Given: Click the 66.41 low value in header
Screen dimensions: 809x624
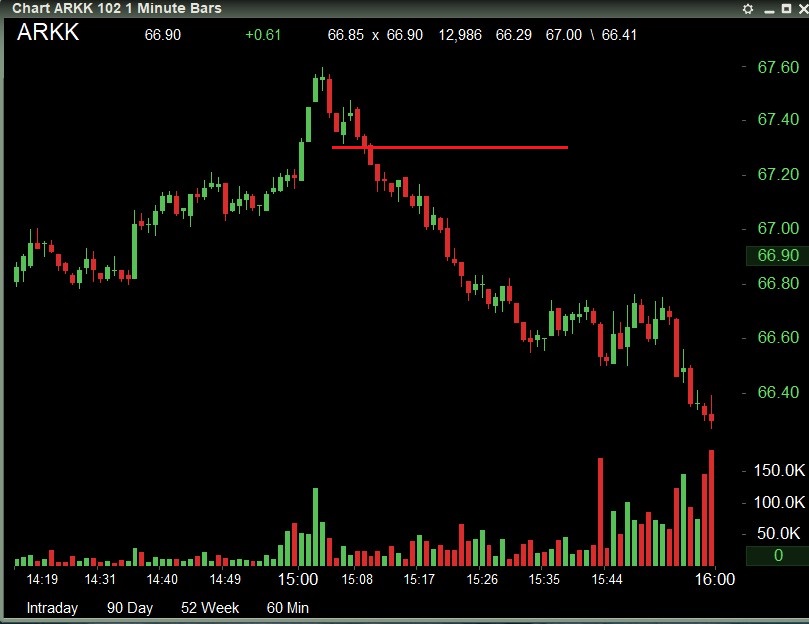Looking at the screenshot, I should tap(619, 35).
